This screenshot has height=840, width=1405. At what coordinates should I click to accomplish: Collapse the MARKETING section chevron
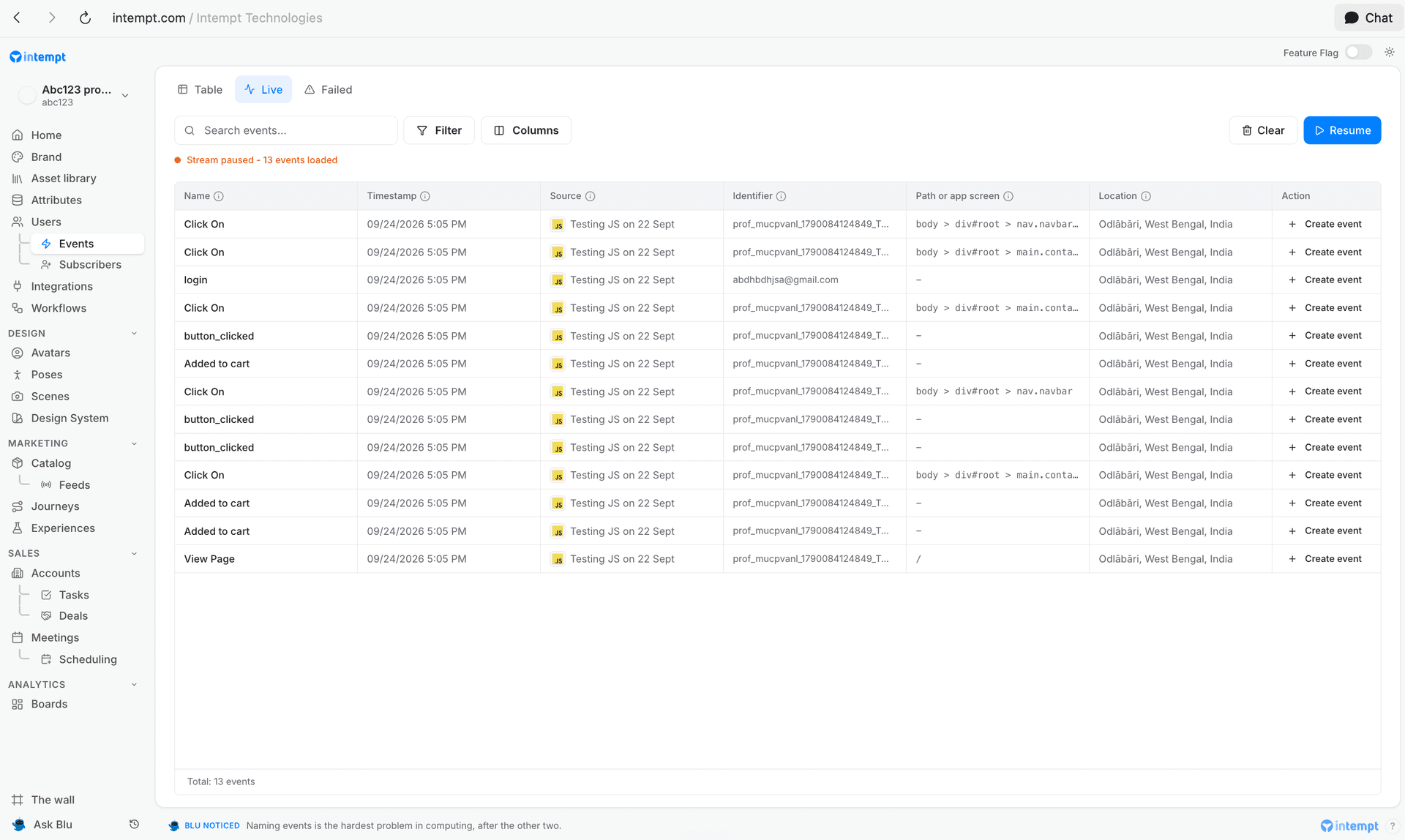[x=134, y=444]
